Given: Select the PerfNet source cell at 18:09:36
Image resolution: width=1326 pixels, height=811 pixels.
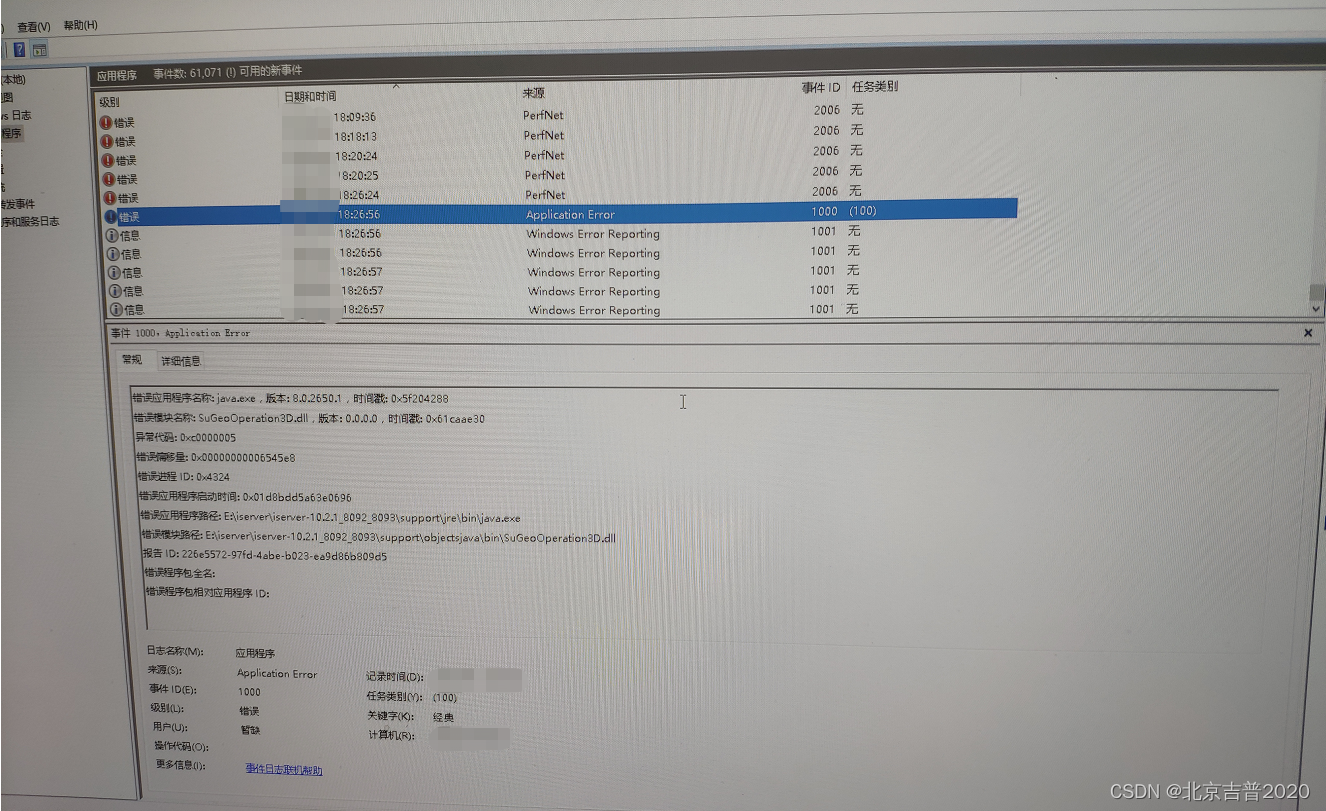Looking at the screenshot, I should (x=543, y=115).
